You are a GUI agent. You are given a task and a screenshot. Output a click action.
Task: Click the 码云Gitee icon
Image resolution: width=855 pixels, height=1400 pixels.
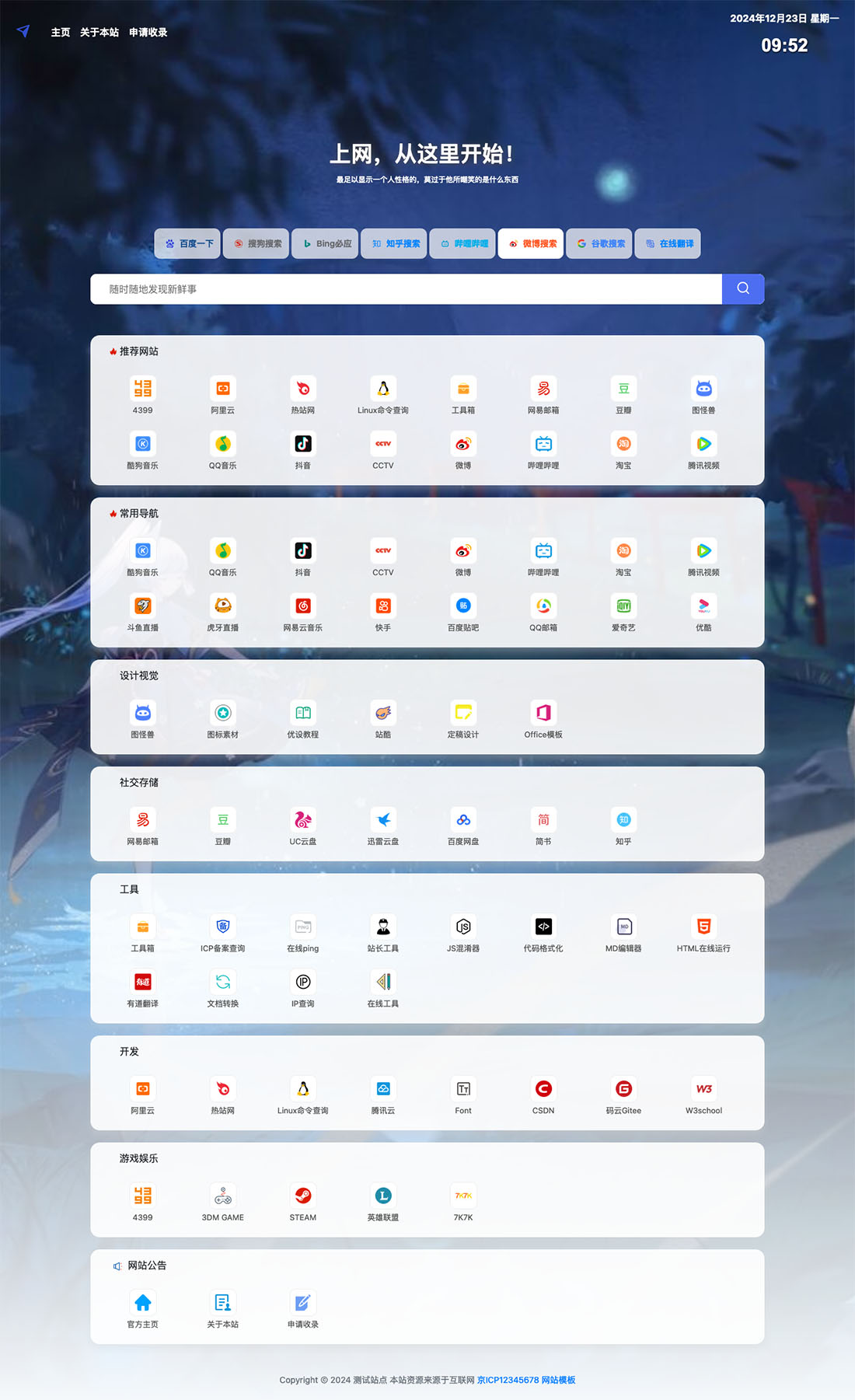tap(623, 1089)
